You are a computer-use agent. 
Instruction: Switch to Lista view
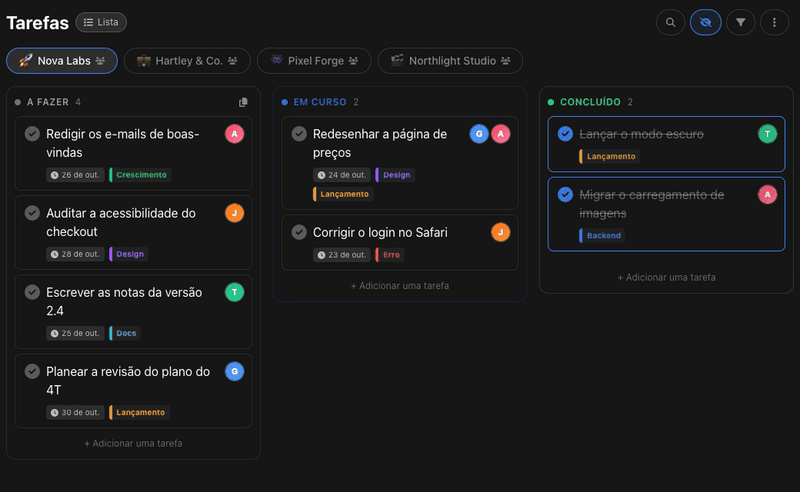[x=101, y=22]
